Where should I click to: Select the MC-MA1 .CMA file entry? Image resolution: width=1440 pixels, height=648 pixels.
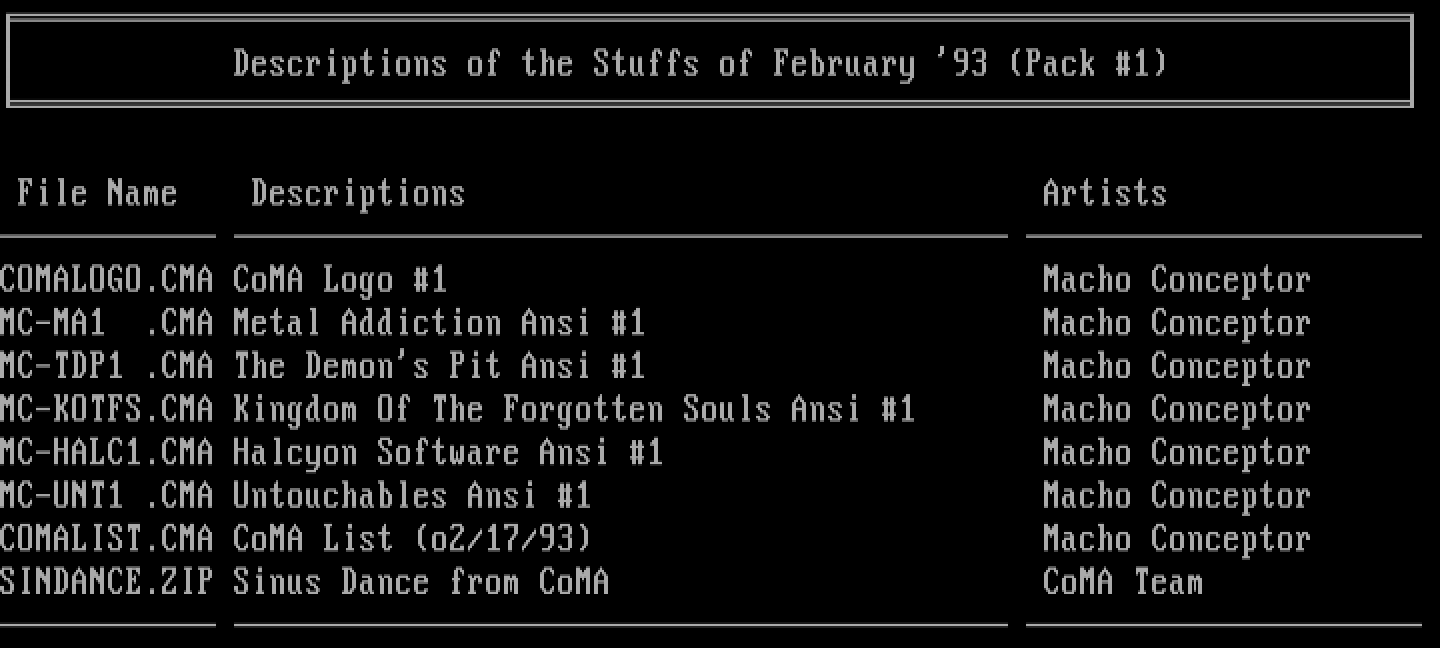coord(106,323)
